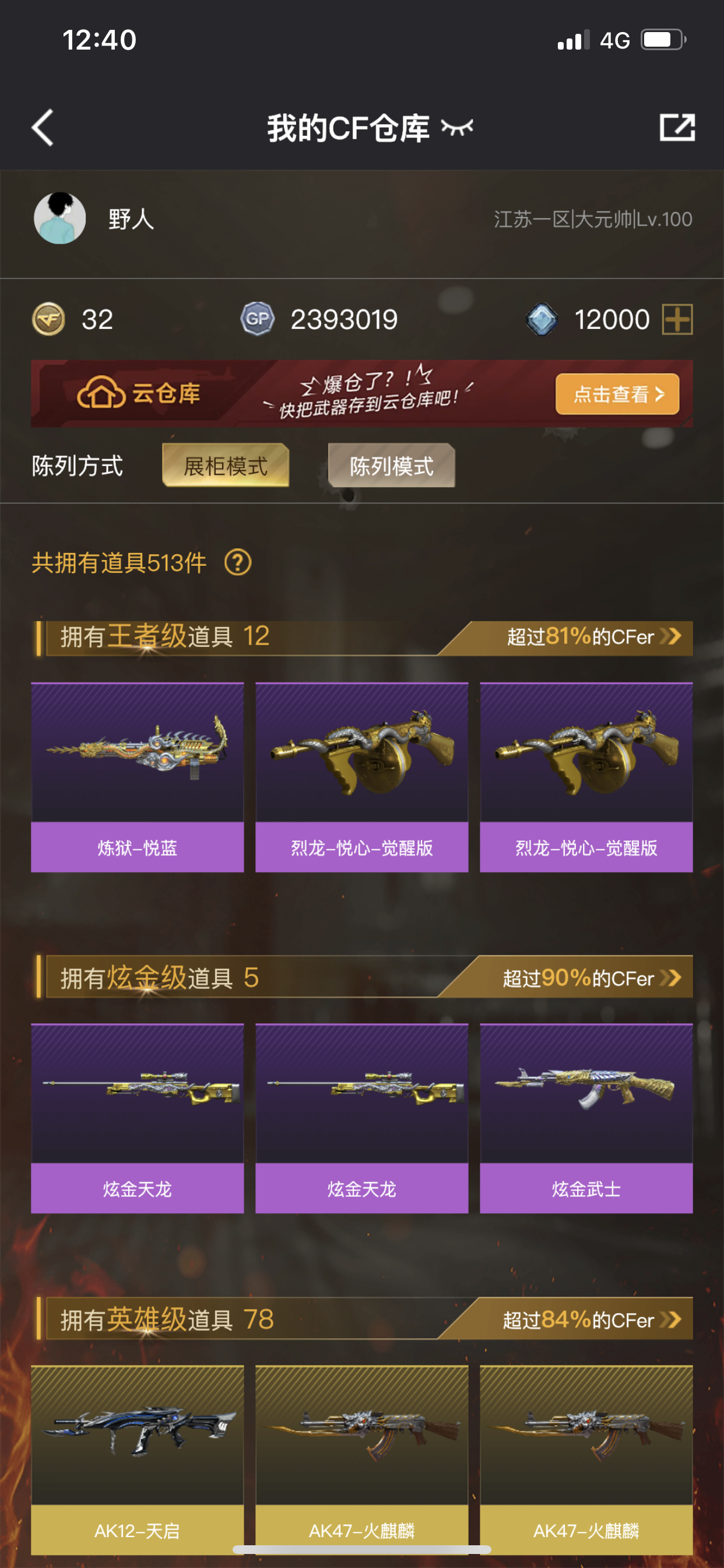The height and width of the screenshot is (1568, 724).
Task: Open the share/export icon
Action: [x=677, y=128]
